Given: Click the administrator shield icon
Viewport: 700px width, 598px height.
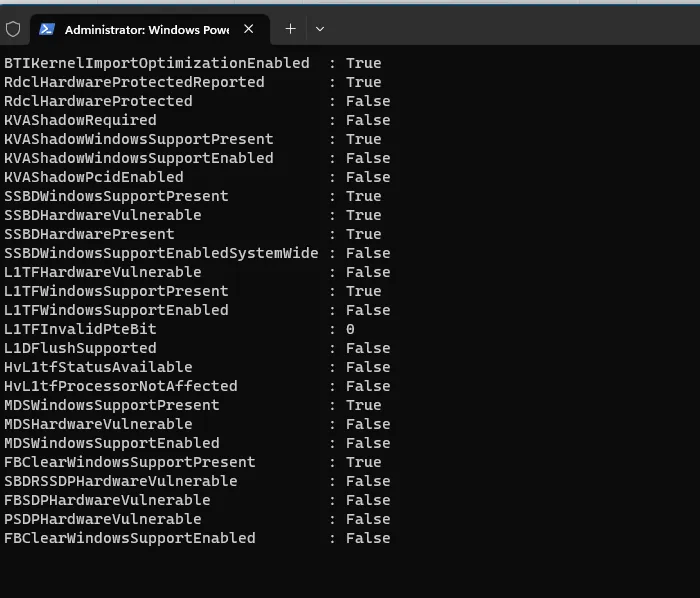Looking at the screenshot, I should click(x=13, y=29).
